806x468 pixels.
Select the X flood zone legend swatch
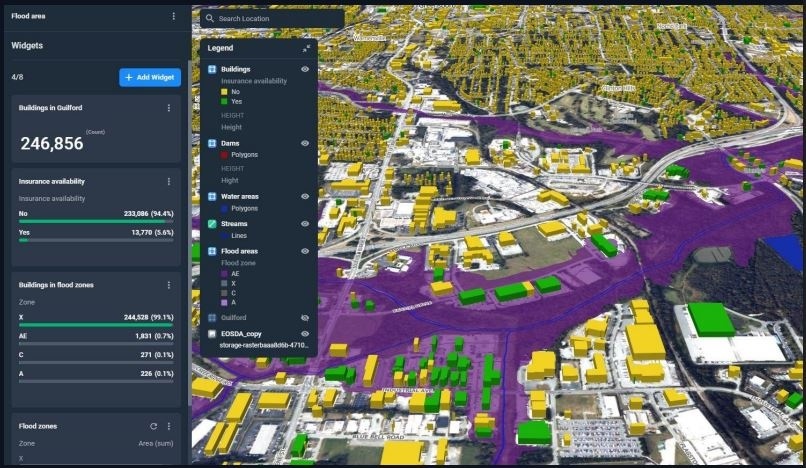tap(224, 283)
